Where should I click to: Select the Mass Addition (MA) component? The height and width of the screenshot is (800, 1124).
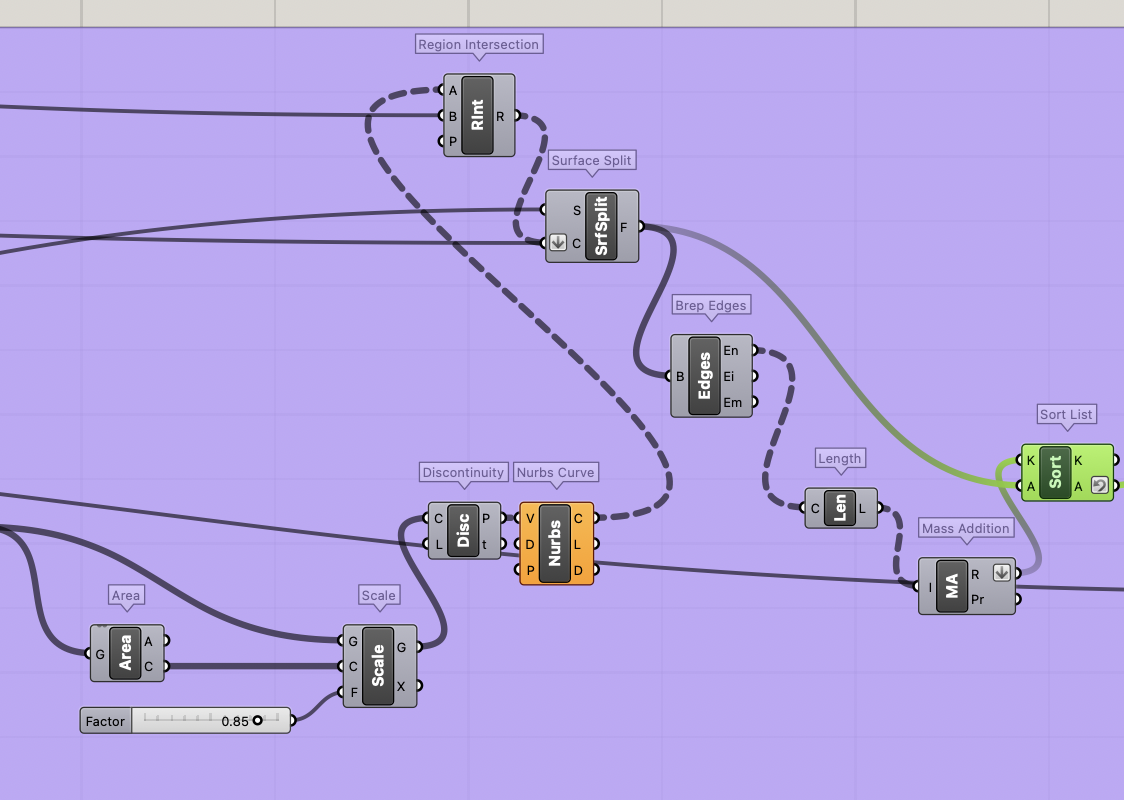point(952,587)
